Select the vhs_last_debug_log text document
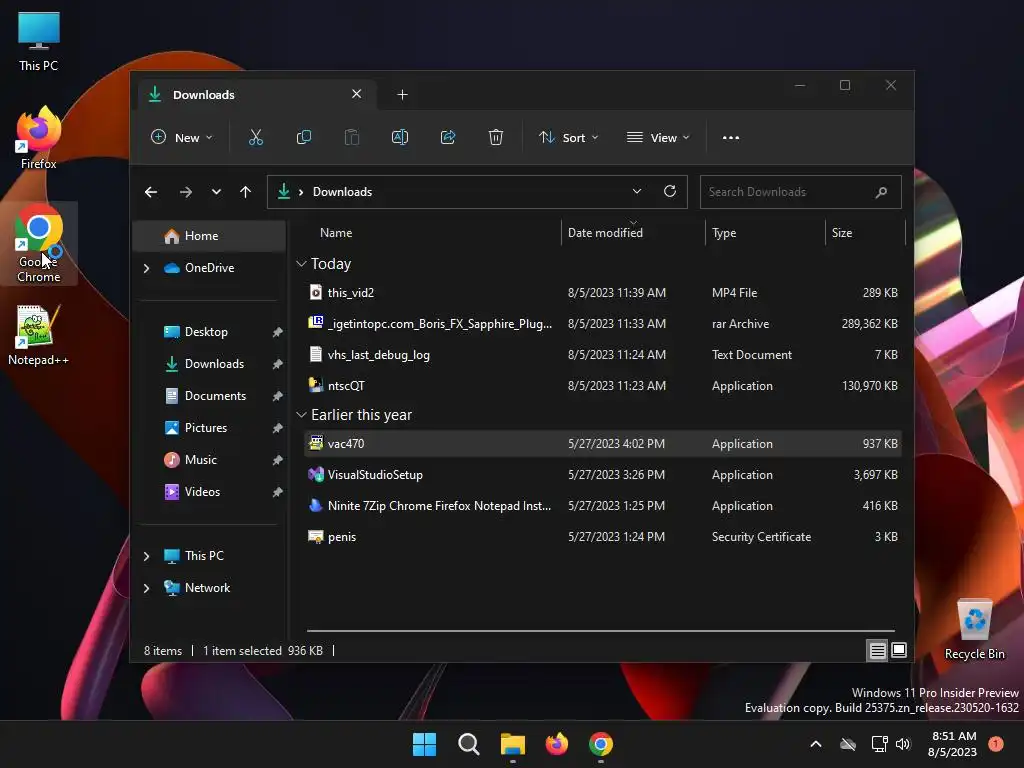The height and width of the screenshot is (768, 1024). [603, 355]
